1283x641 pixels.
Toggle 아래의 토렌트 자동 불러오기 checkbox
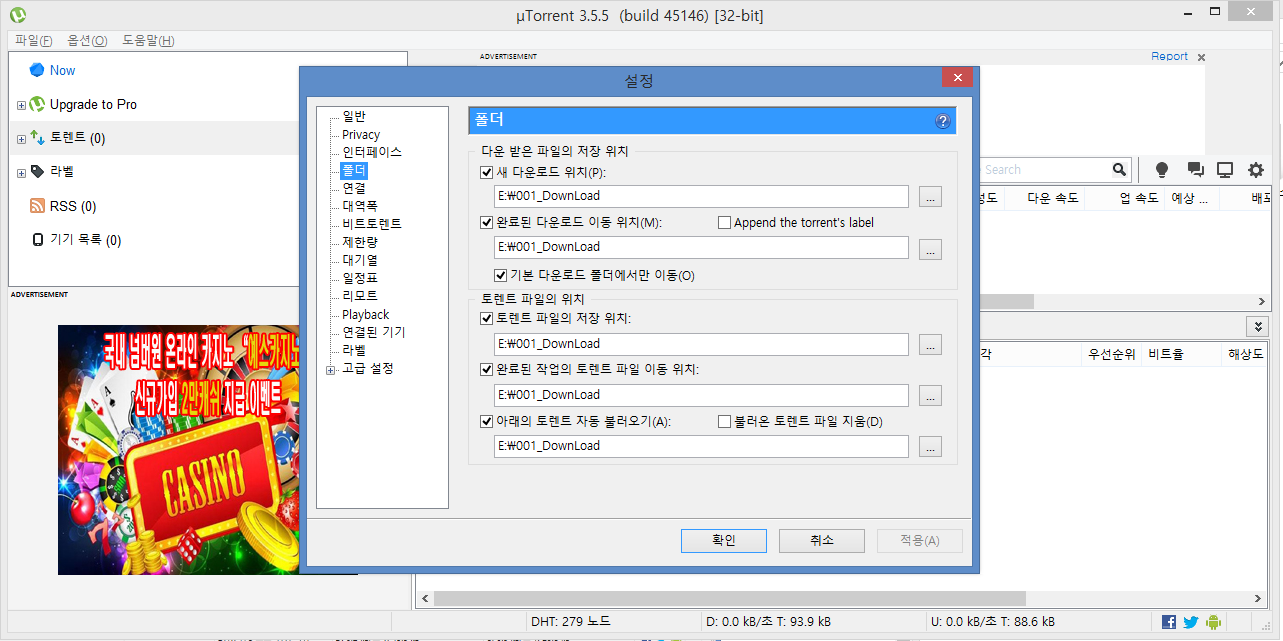(487, 421)
